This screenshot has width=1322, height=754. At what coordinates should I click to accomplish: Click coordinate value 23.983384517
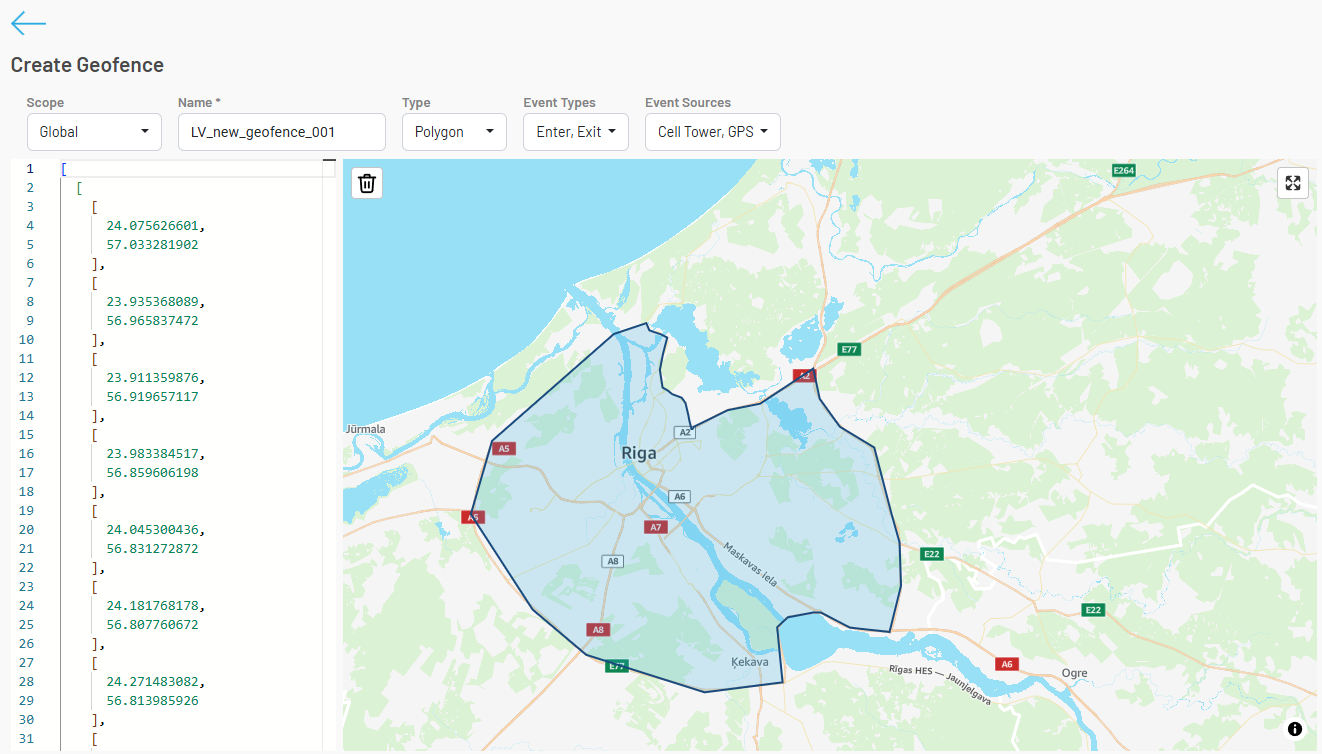(x=155, y=454)
